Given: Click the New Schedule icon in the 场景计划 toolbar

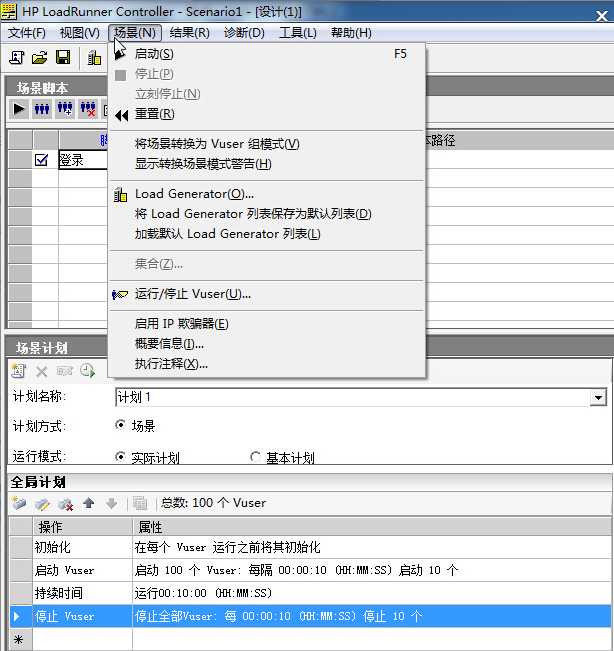Looking at the screenshot, I should (18, 371).
